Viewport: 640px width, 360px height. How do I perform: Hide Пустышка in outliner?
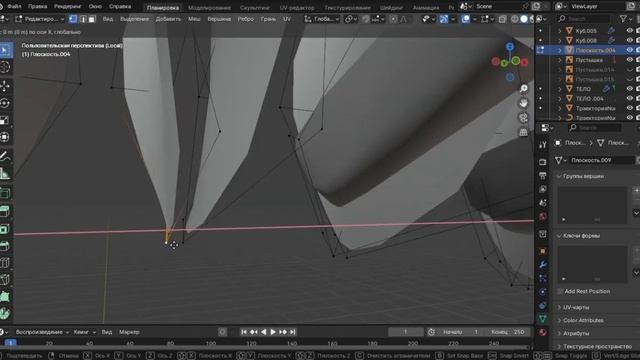[629, 60]
